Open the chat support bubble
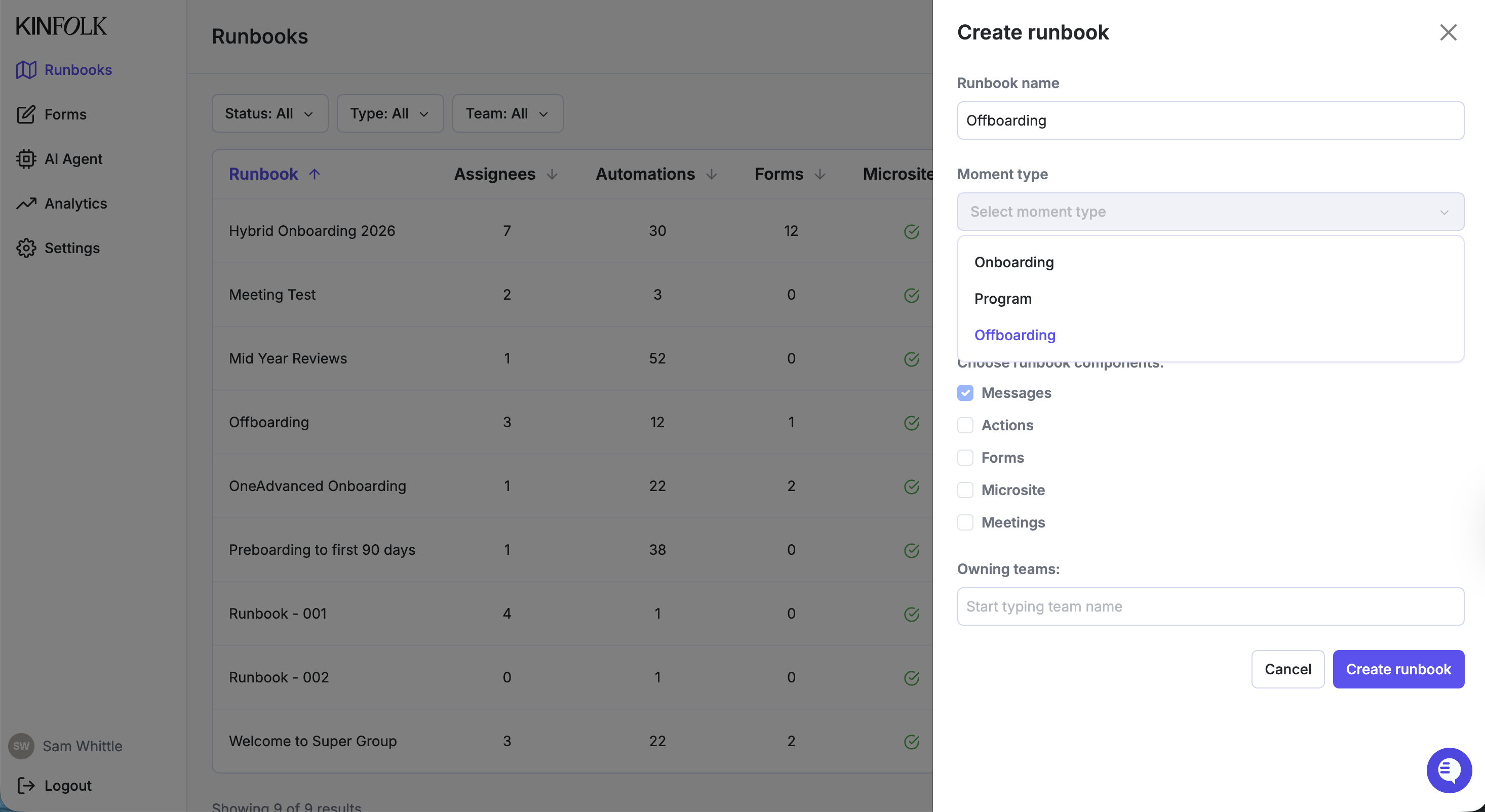Image resolution: width=1485 pixels, height=812 pixels. click(x=1449, y=770)
